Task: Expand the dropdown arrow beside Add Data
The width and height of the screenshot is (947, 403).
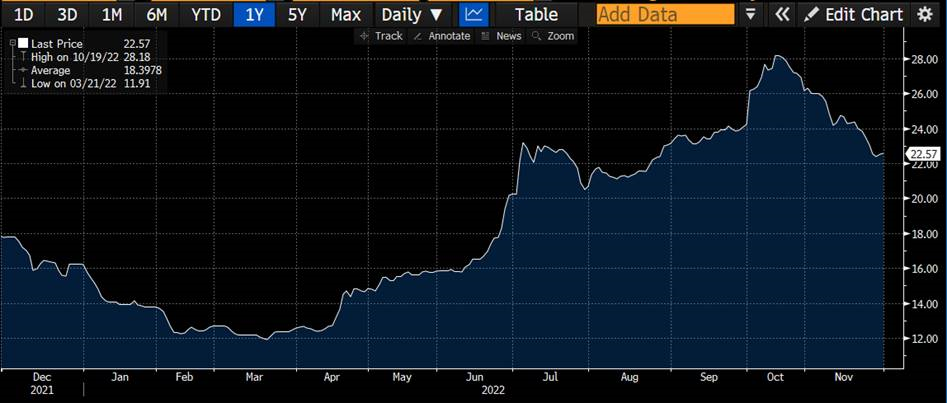Action: point(751,14)
